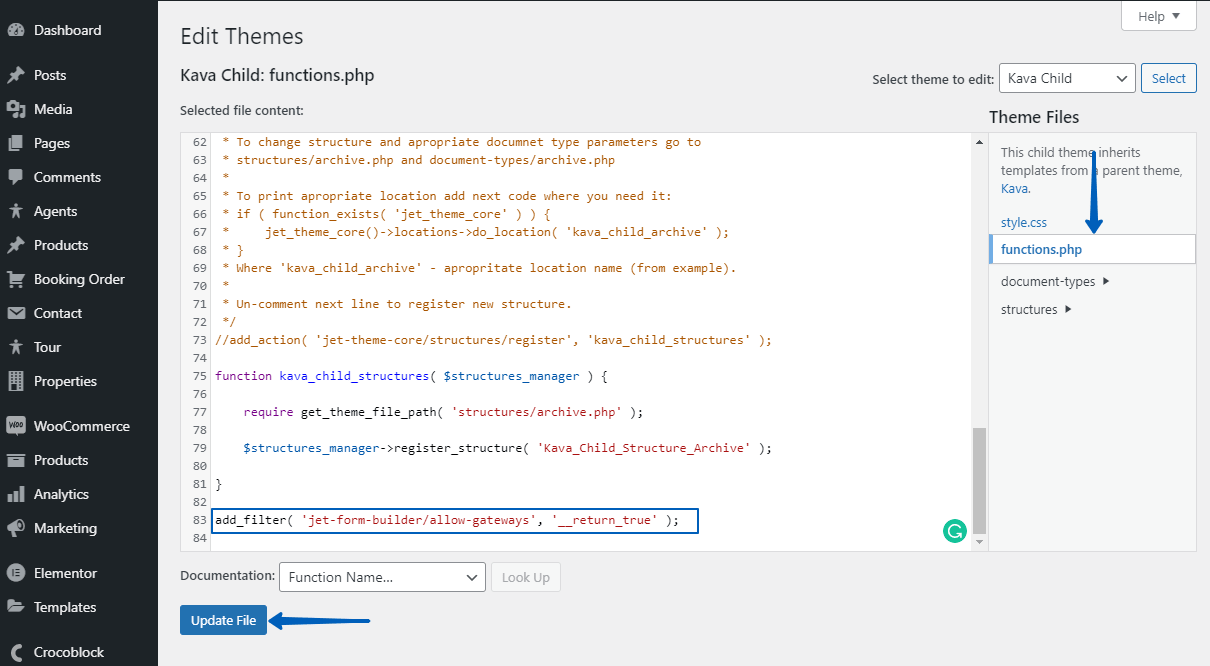Click the Elementor circle icon
The height and width of the screenshot is (666, 1210).
16,573
